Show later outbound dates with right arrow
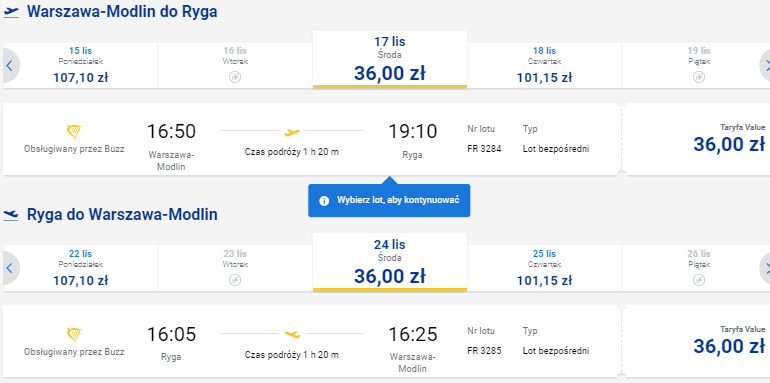Viewport: 770px width, 383px height. [765, 66]
